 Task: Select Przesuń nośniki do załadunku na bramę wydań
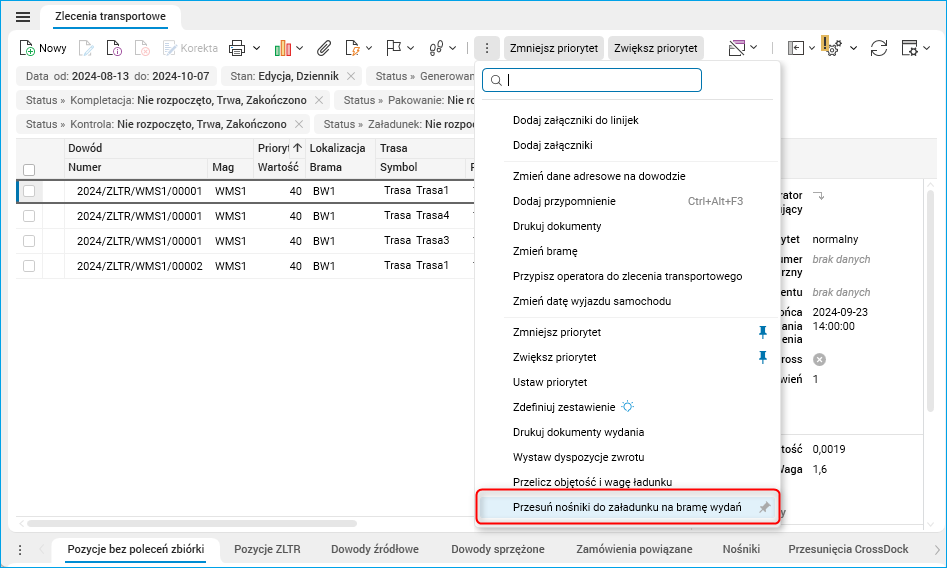(627, 508)
